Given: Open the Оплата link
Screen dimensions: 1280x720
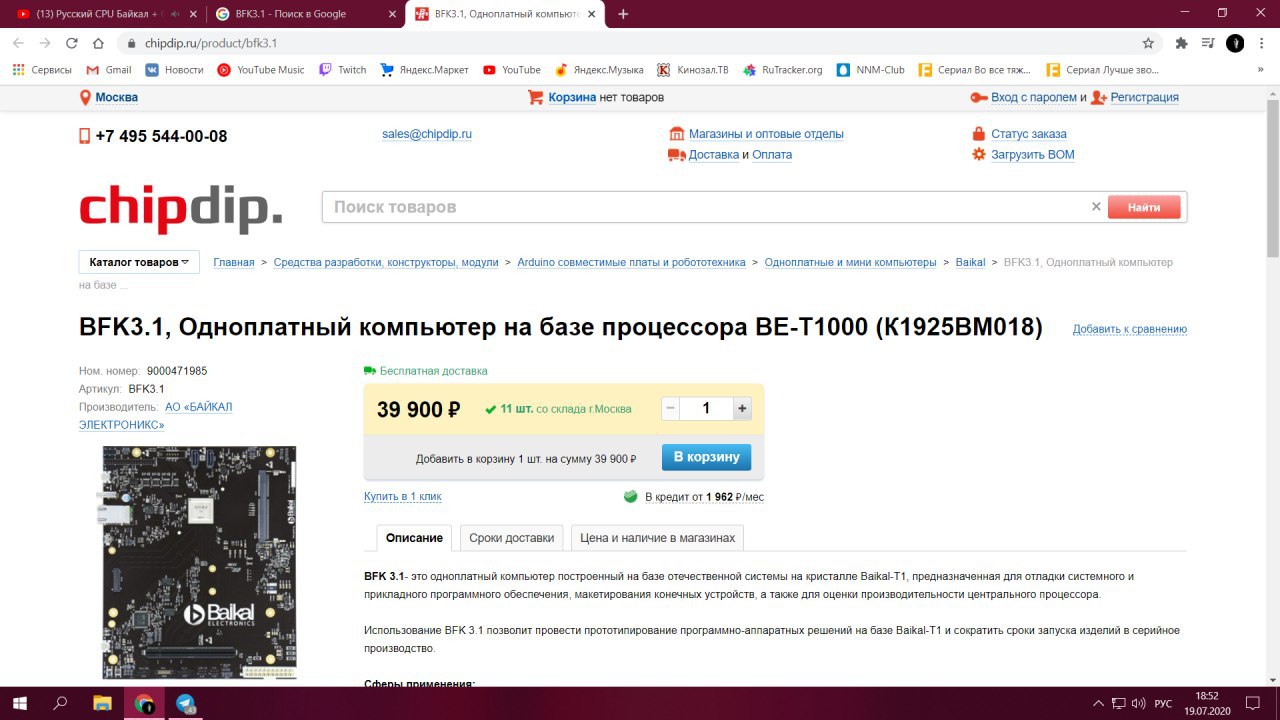Looking at the screenshot, I should point(772,155).
